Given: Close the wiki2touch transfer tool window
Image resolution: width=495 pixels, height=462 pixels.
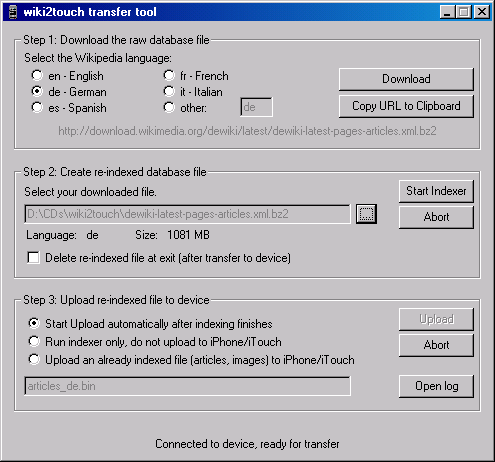Looking at the screenshot, I should coord(482,12).
